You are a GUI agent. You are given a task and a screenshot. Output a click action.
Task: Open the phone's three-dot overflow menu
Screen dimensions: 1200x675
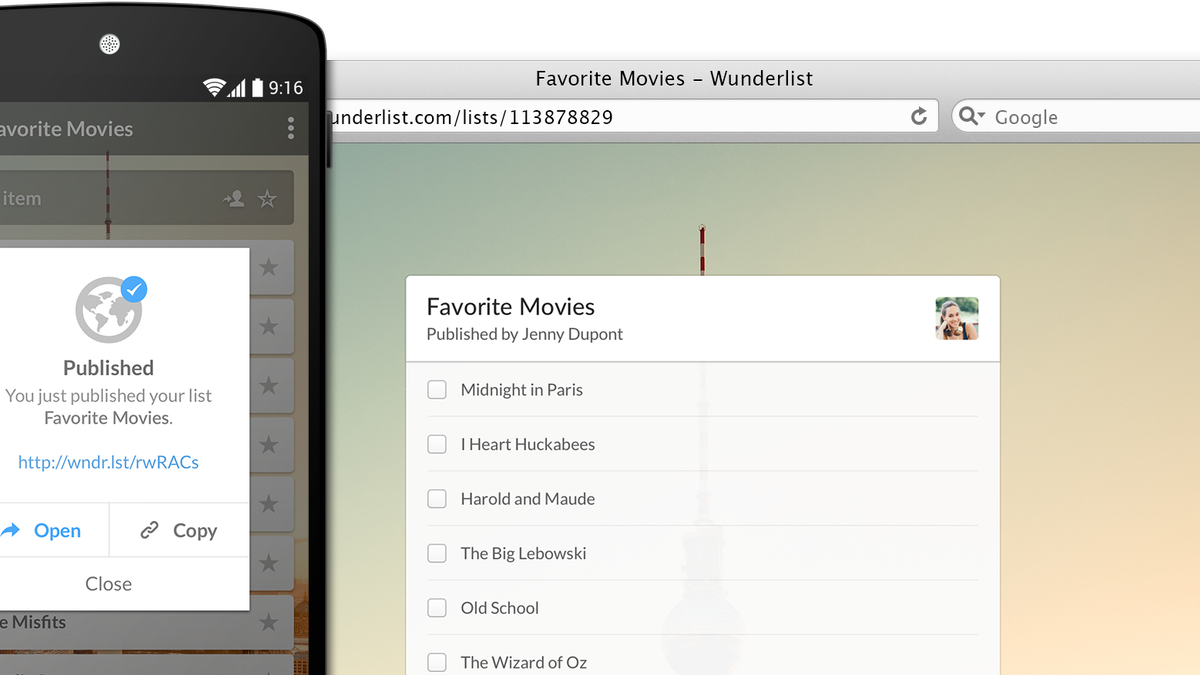[290, 128]
